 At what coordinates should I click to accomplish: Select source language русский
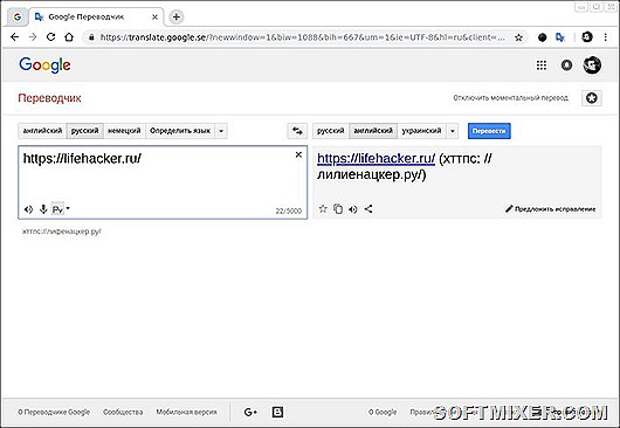[x=85, y=131]
